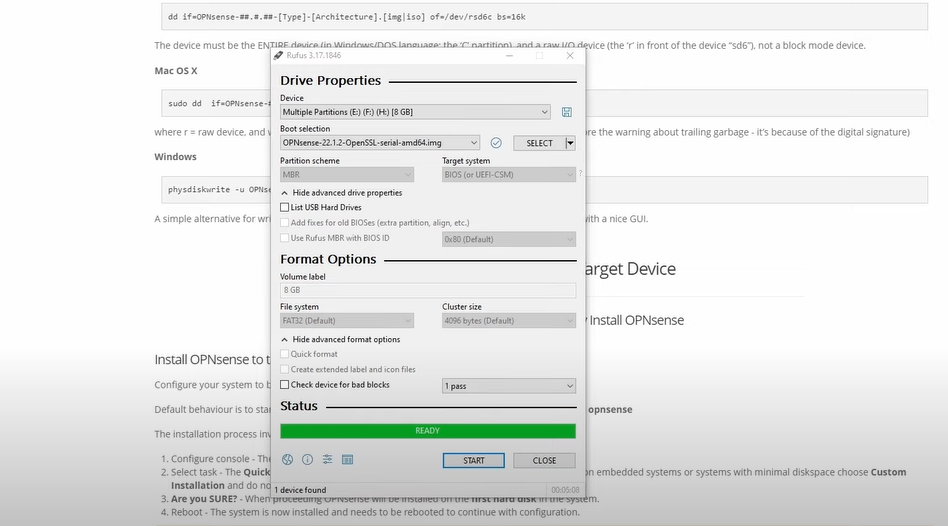948x526 pixels.
Task: Click the 00:05:08 elapsed timer
Action: tap(565, 490)
